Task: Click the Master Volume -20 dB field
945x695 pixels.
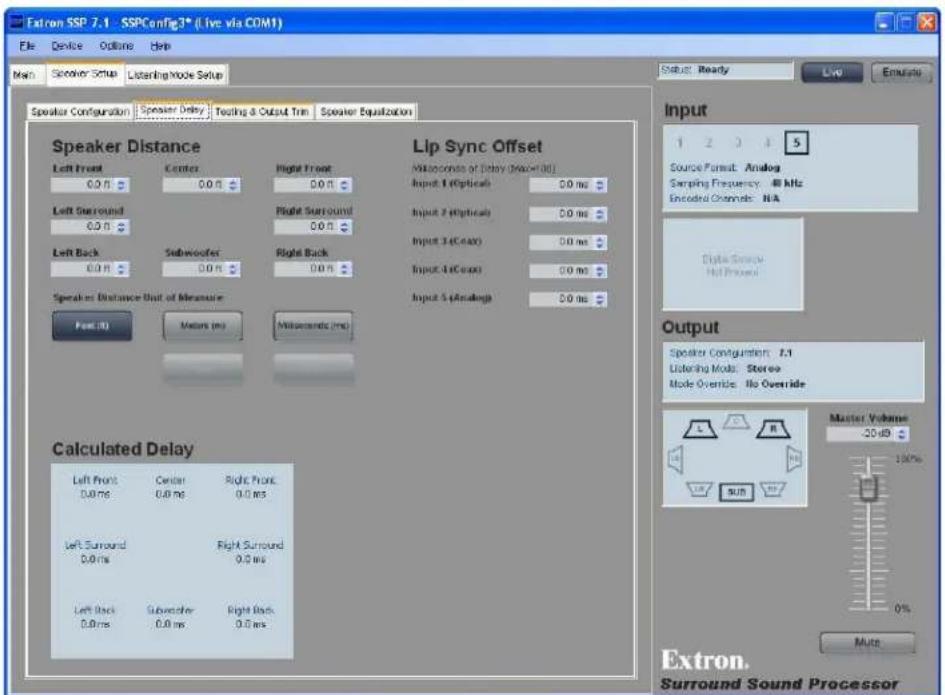Action: [868, 434]
